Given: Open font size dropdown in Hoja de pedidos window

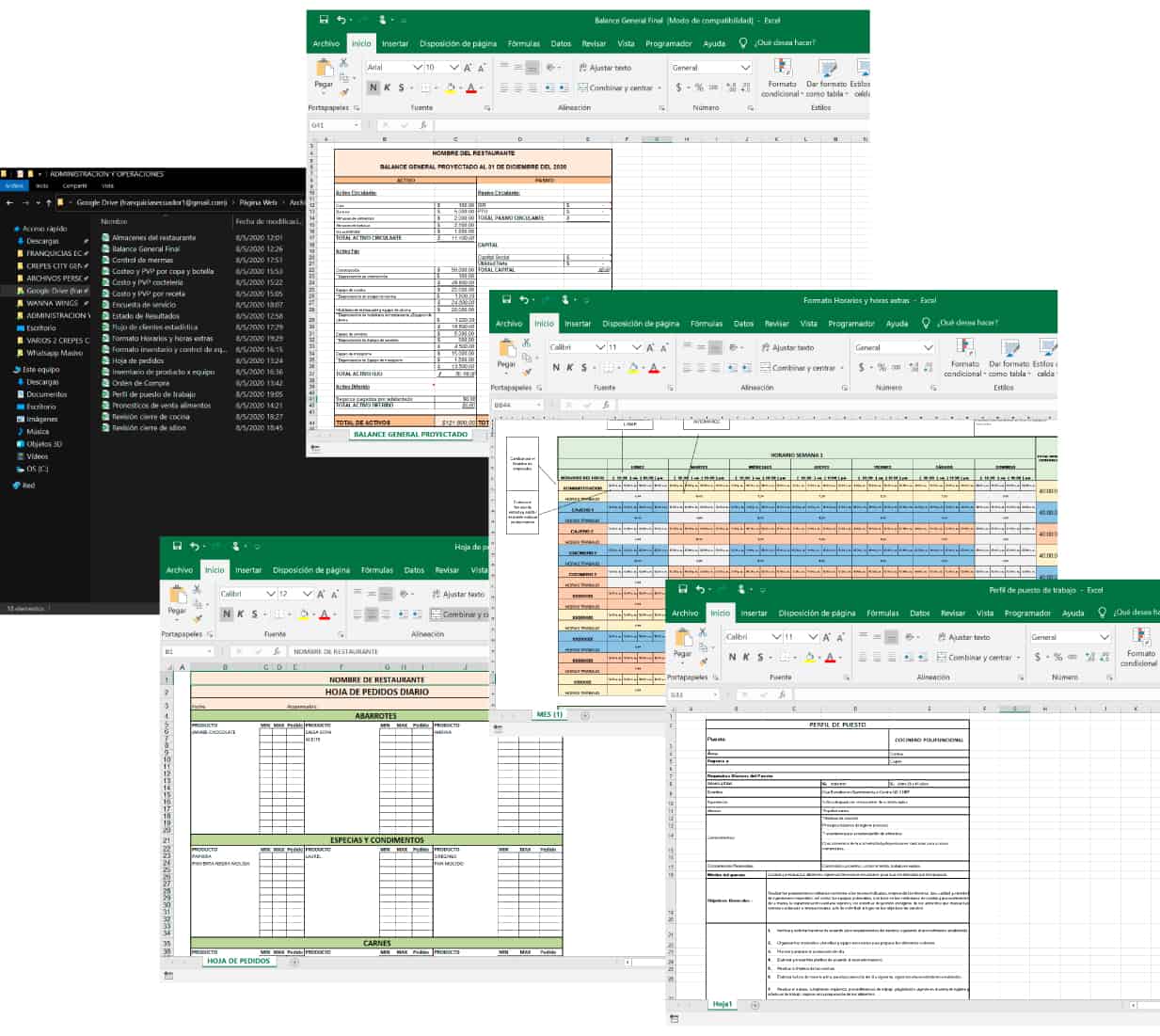Looking at the screenshot, I should click(307, 594).
